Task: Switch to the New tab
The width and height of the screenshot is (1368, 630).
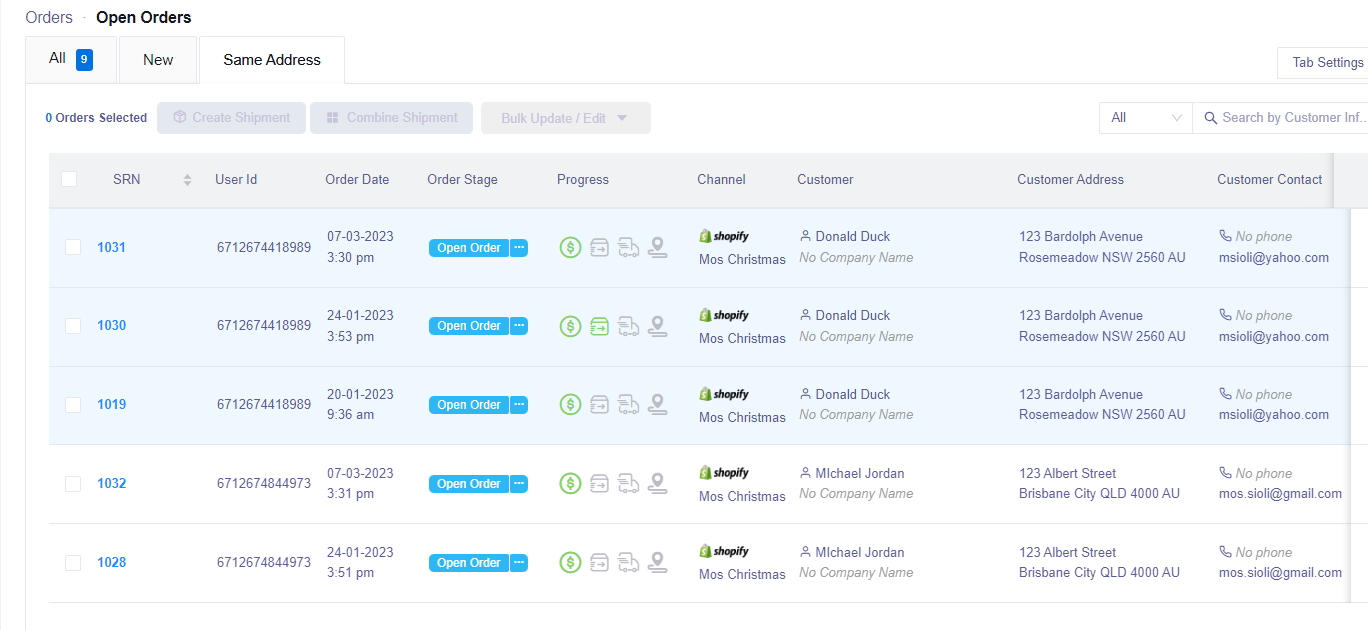Action: point(158,60)
